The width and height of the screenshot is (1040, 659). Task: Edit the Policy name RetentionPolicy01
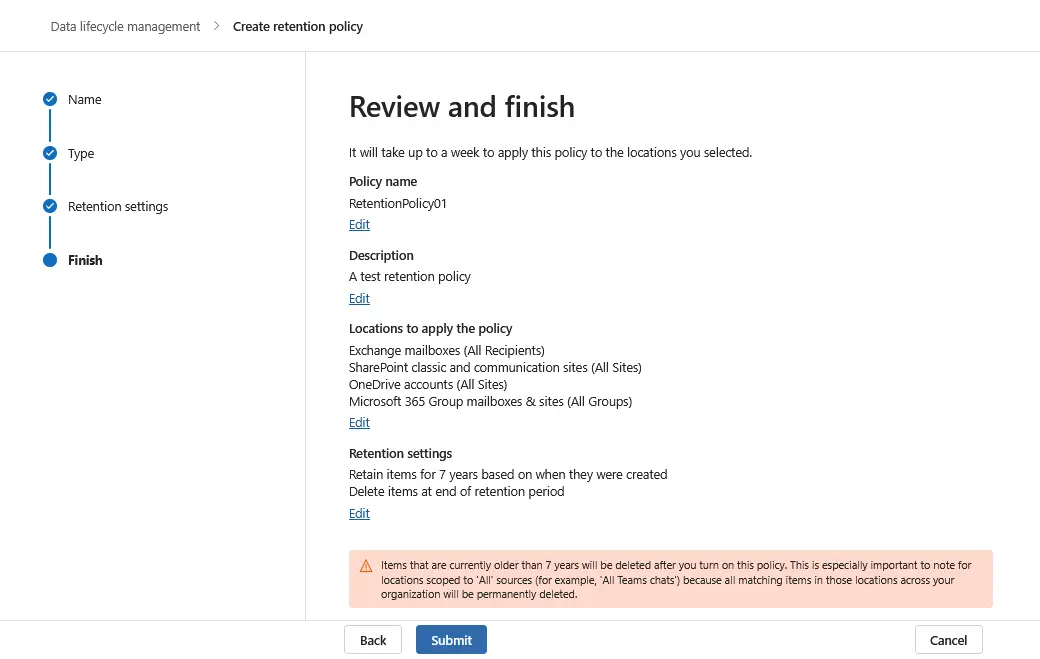(x=359, y=224)
